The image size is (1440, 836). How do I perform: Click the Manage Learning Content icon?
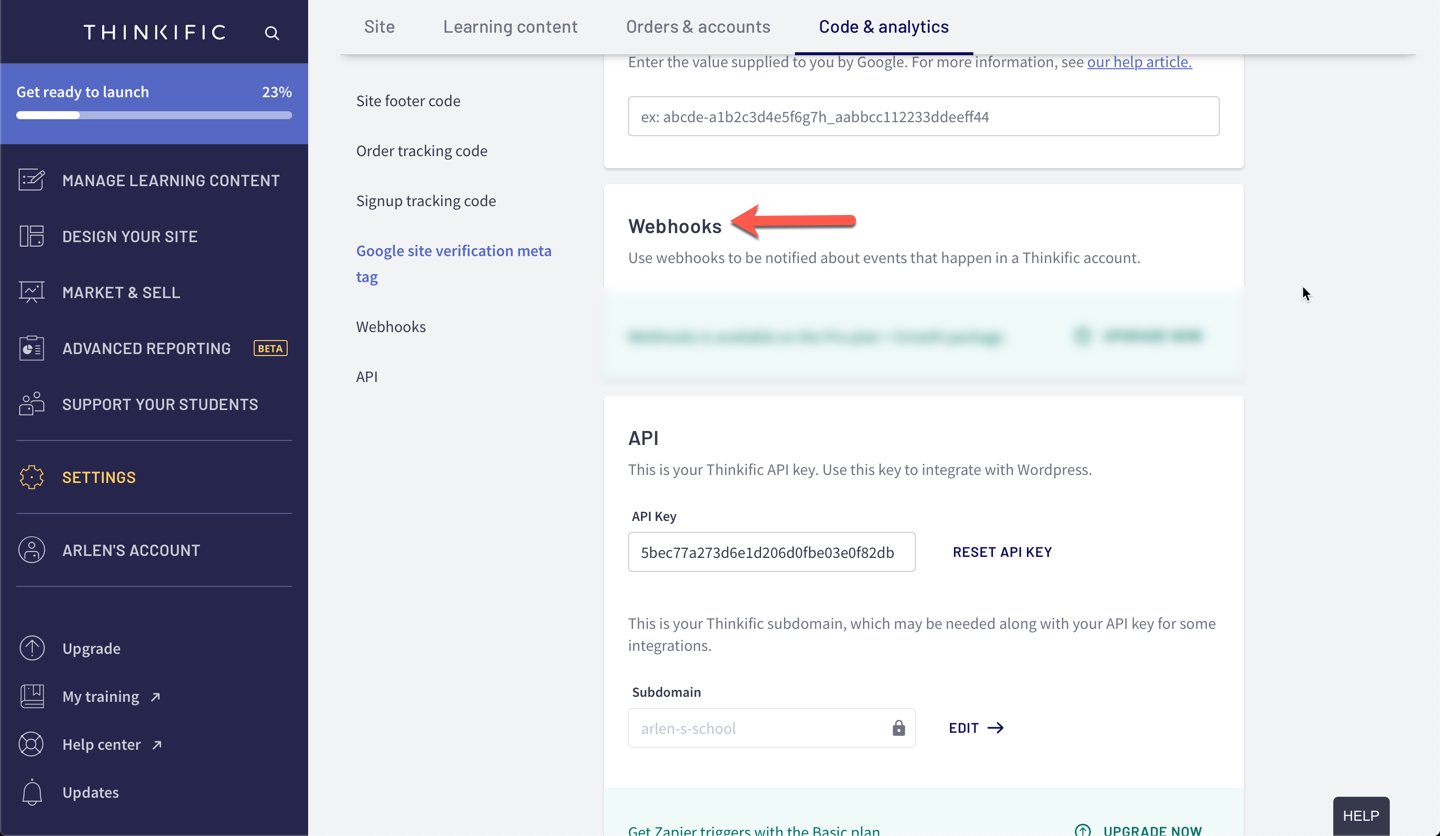32,180
